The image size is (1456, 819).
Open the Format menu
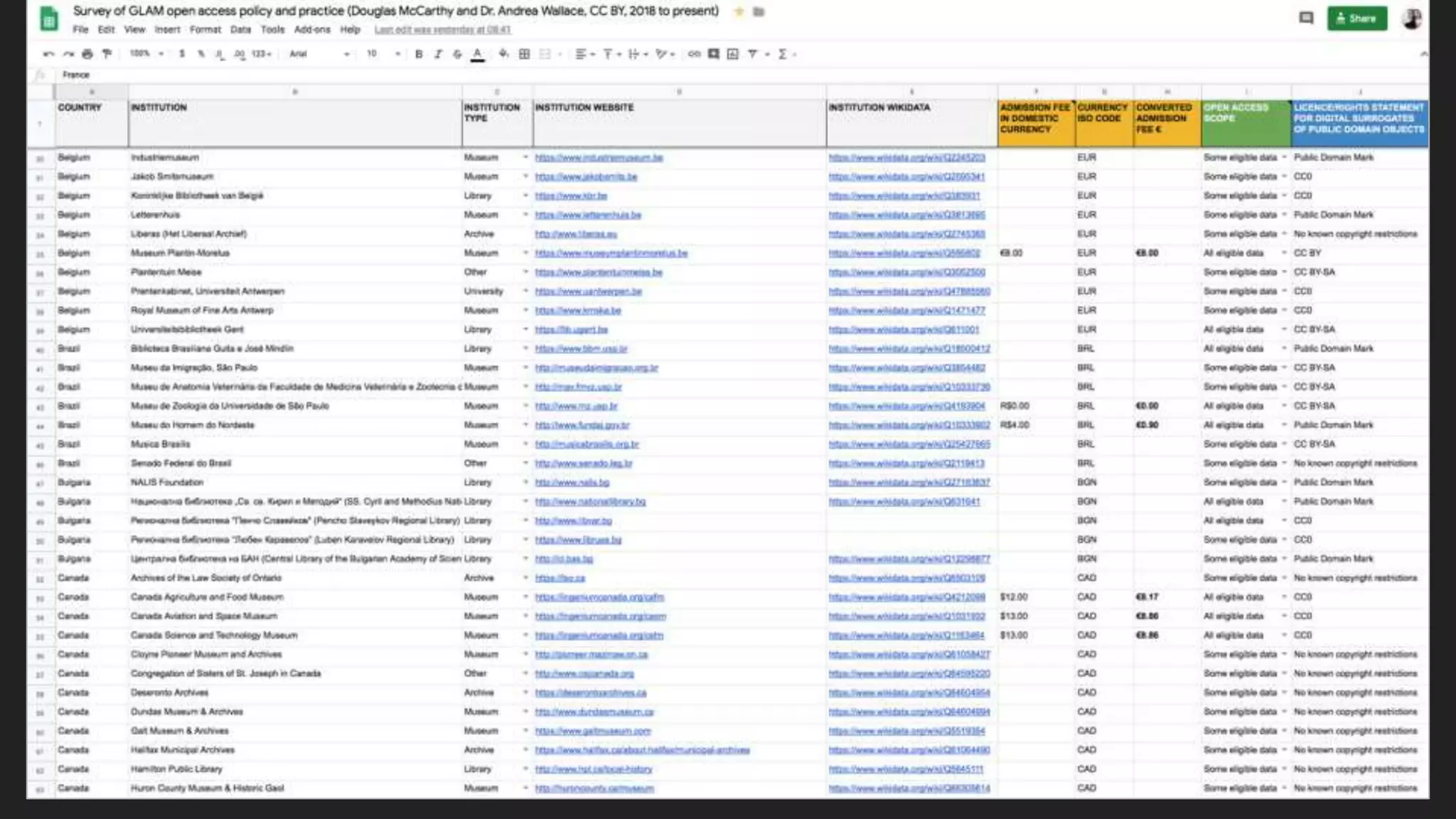point(205,30)
